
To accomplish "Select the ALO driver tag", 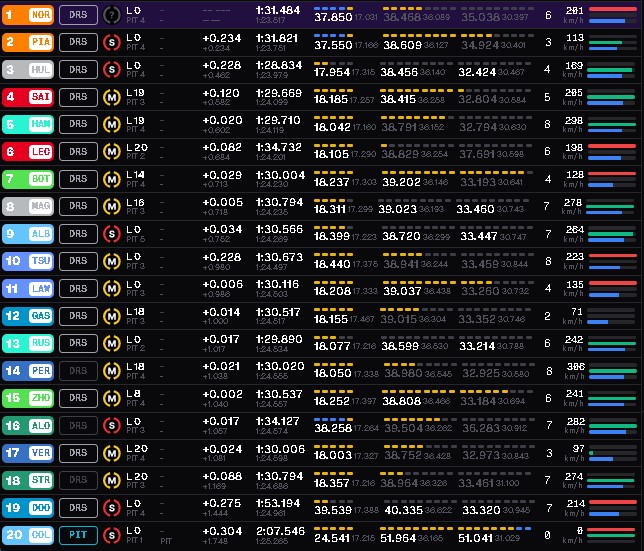I will coord(28,426).
